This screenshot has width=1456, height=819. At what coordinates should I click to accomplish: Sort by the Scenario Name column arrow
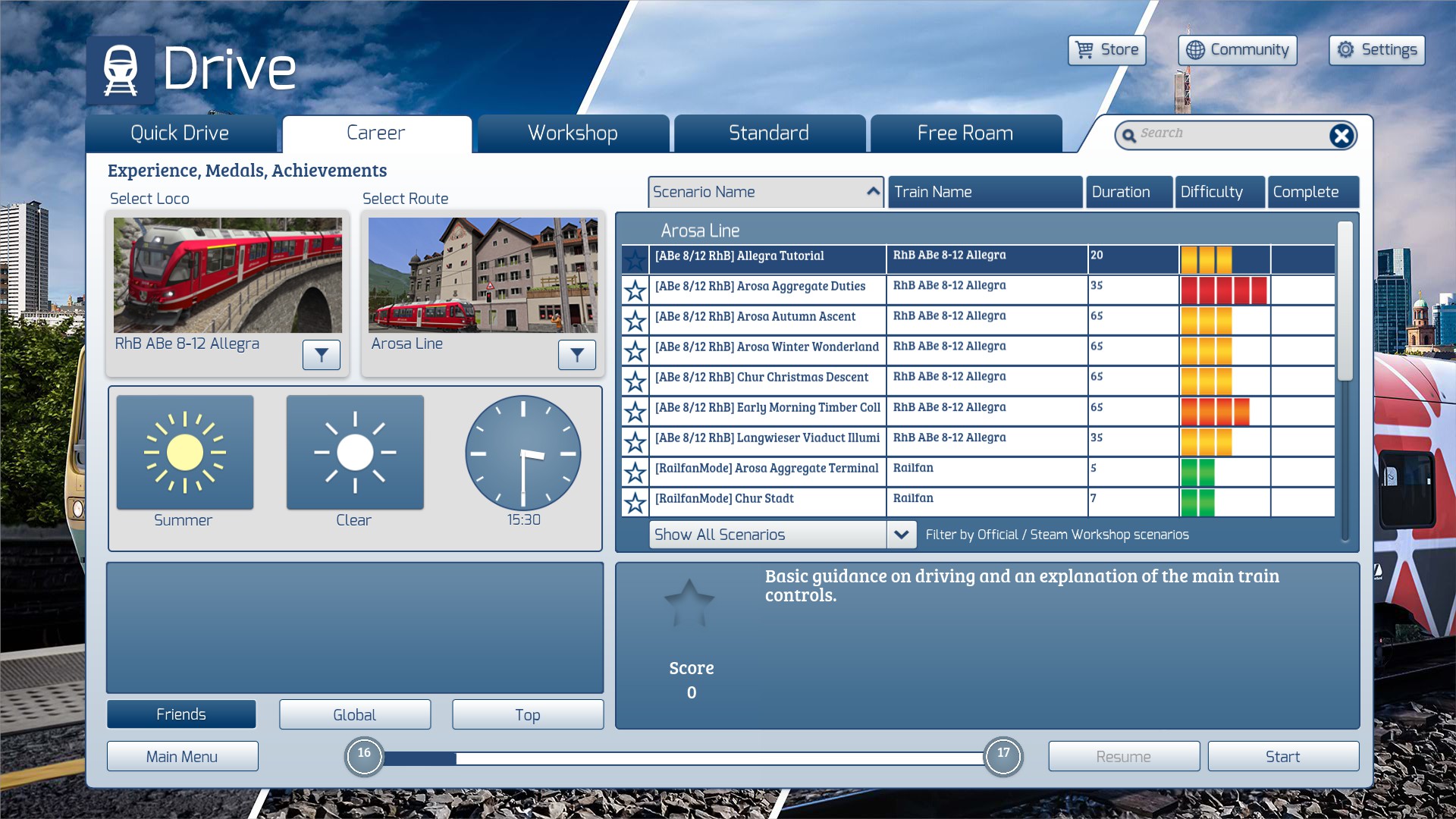[873, 192]
